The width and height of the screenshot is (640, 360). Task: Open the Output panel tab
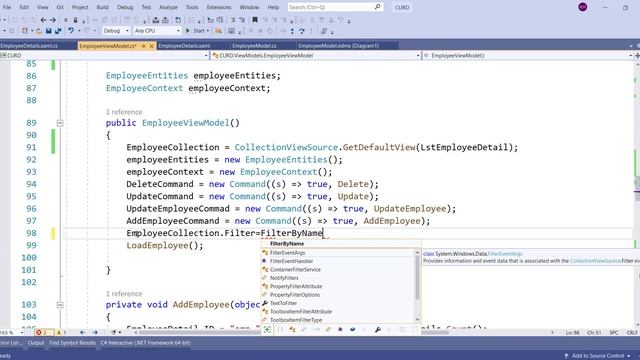[x=36, y=343]
